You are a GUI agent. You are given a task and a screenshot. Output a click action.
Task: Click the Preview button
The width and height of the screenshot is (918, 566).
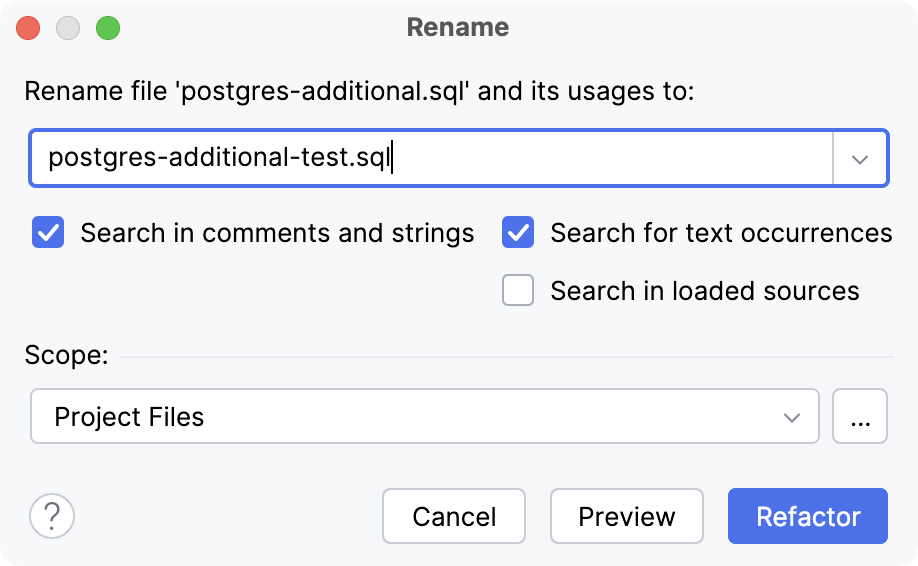(x=626, y=516)
